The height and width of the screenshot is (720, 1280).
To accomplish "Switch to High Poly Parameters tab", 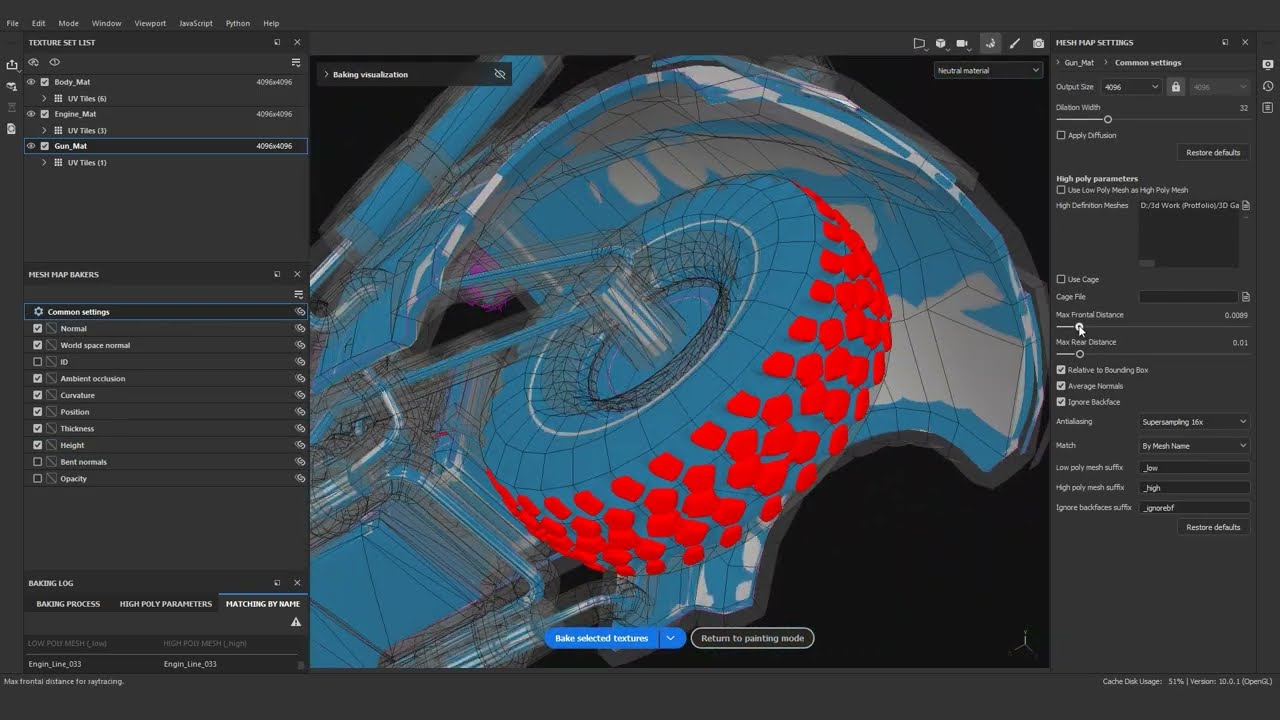I will point(166,604).
